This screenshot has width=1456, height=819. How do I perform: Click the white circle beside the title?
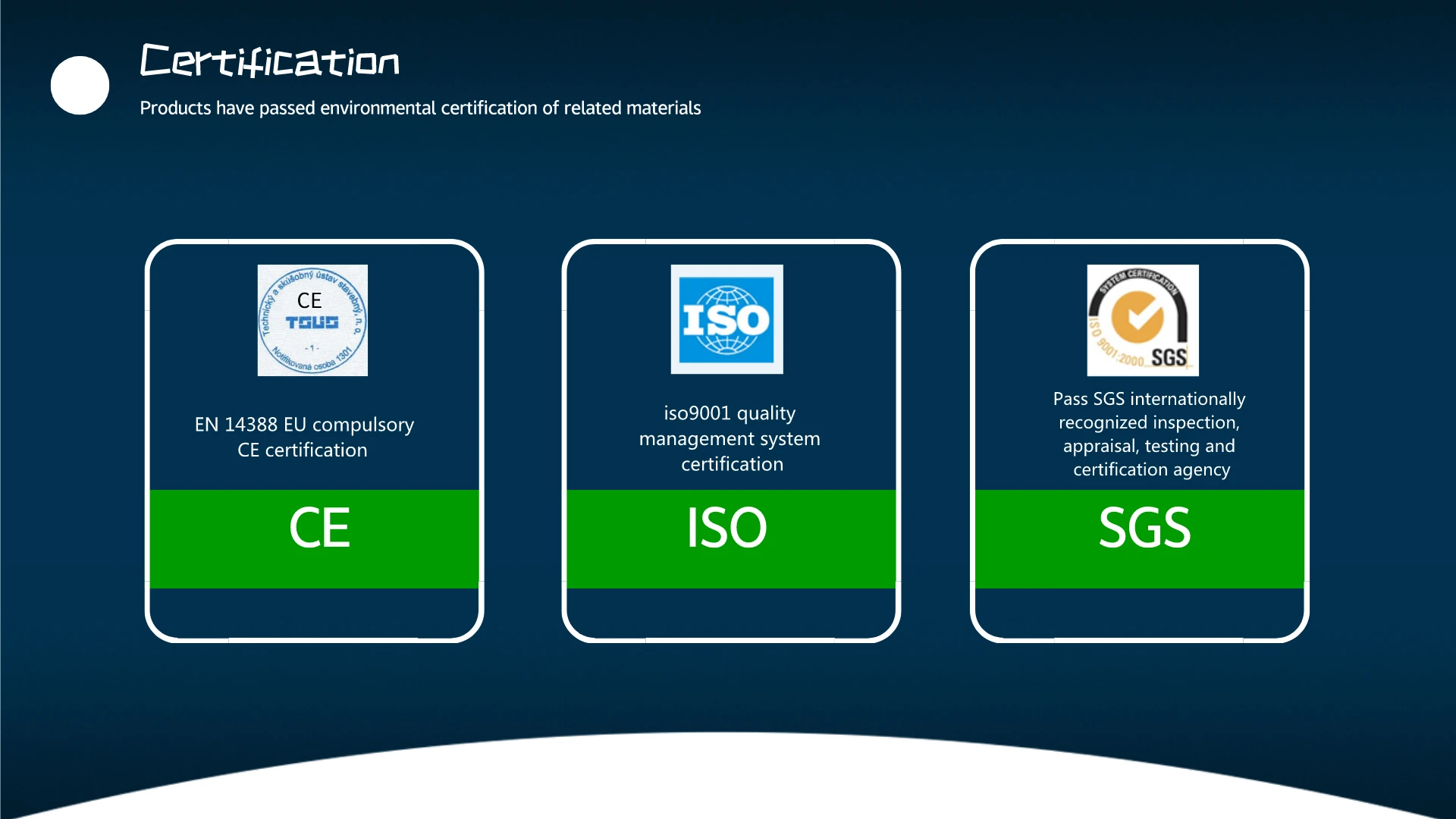80,85
